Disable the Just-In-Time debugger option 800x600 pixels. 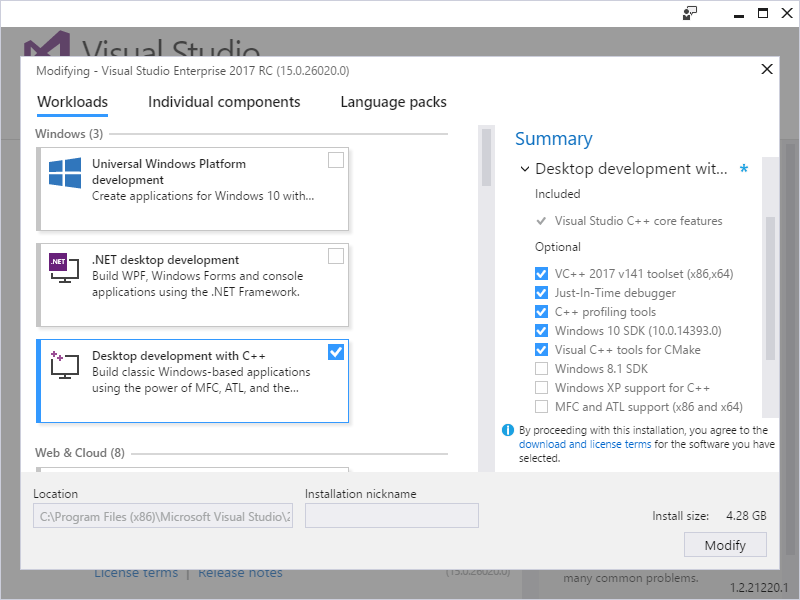(x=541, y=293)
